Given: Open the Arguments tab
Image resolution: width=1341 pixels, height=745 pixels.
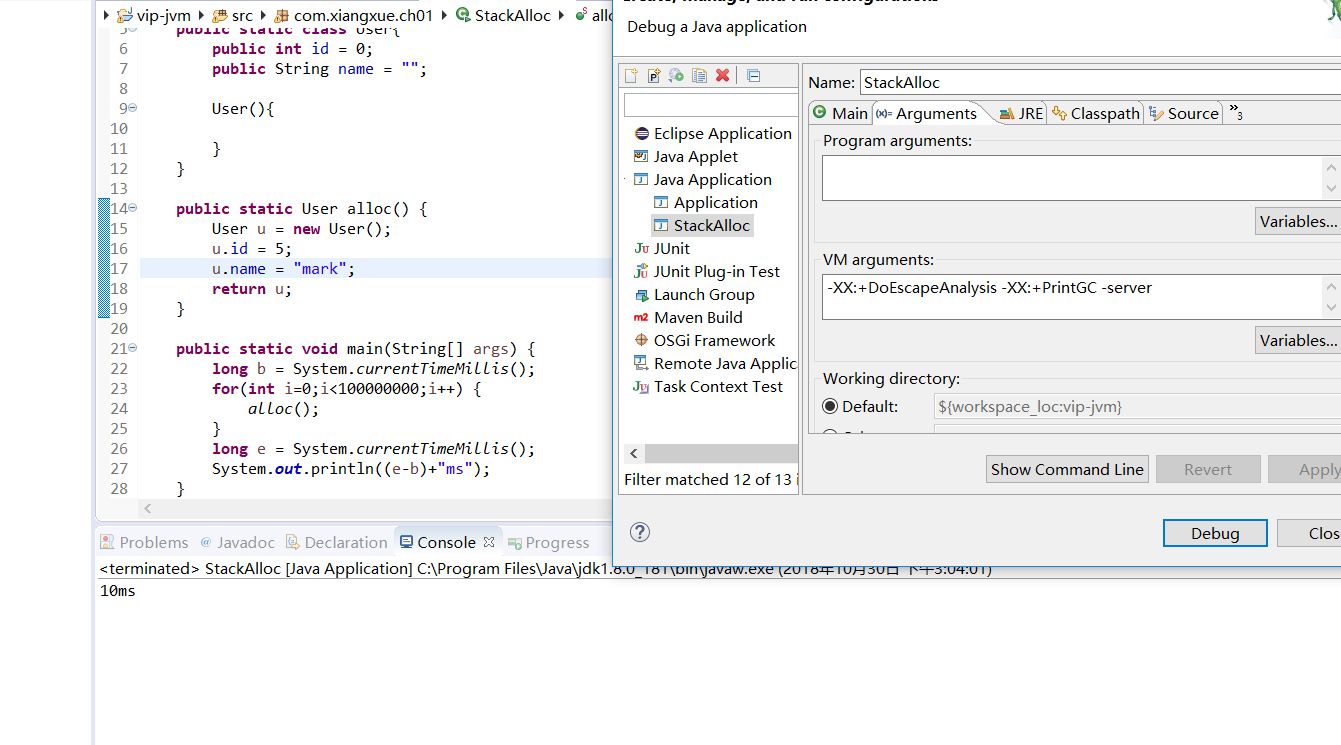Looking at the screenshot, I should 927,113.
